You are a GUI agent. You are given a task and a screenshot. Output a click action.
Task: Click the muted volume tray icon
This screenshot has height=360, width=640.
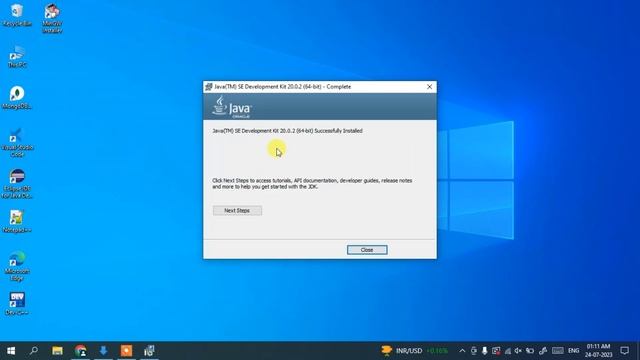pyautogui.click(x=518, y=351)
